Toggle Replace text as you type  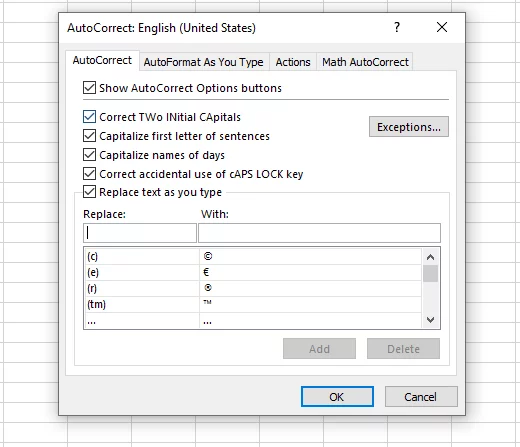tap(89, 192)
